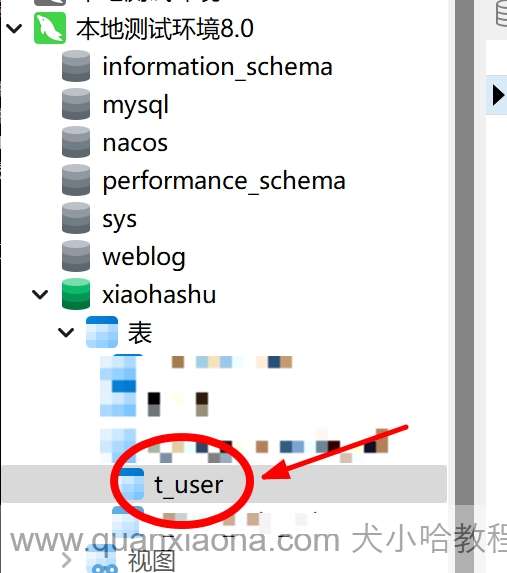Viewport: 507px width, 573px height.
Task: Click the weblog database cylinder icon
Action: click(76, 256)
